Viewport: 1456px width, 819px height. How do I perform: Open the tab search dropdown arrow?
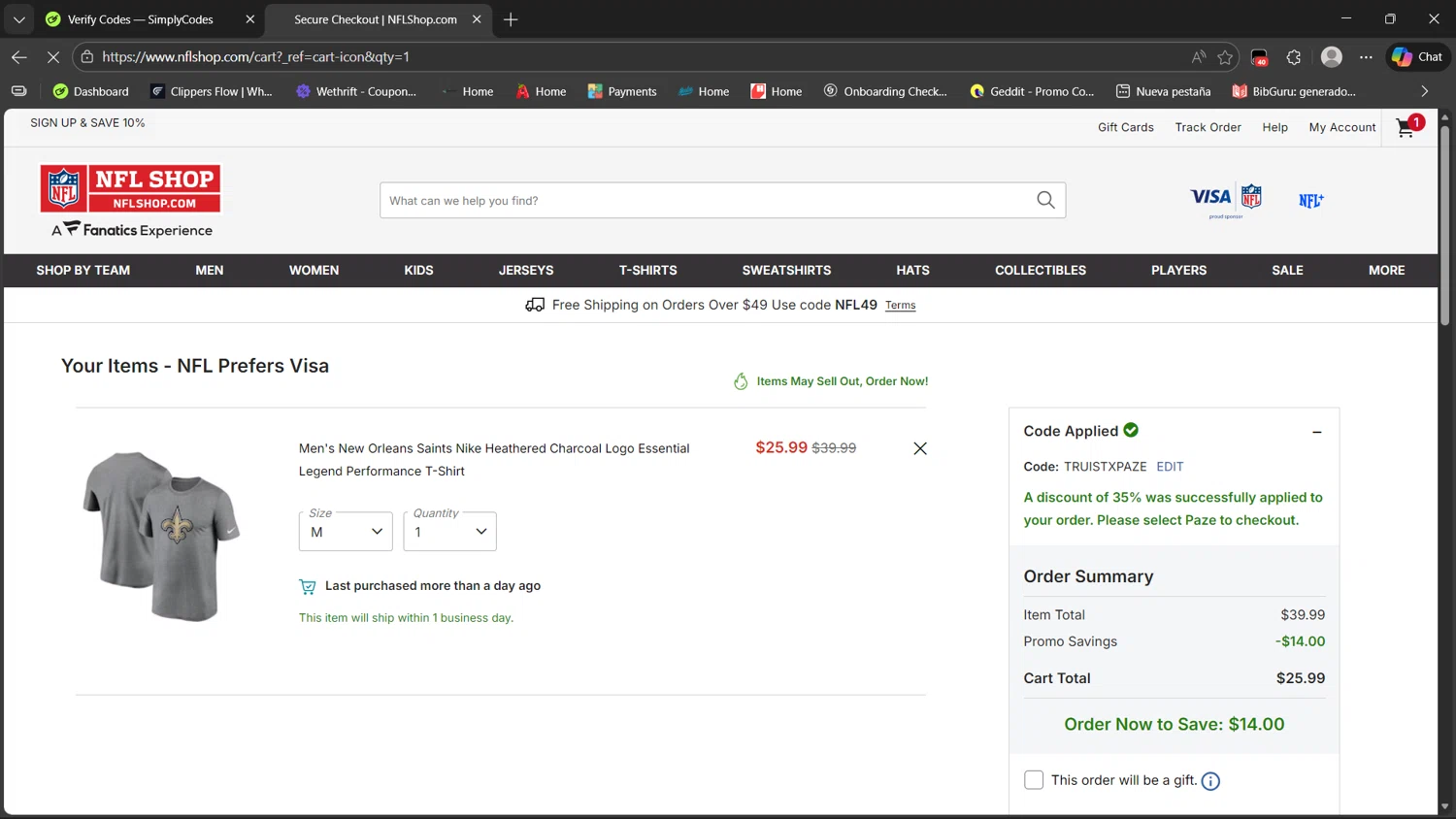(x=19, y=19)
